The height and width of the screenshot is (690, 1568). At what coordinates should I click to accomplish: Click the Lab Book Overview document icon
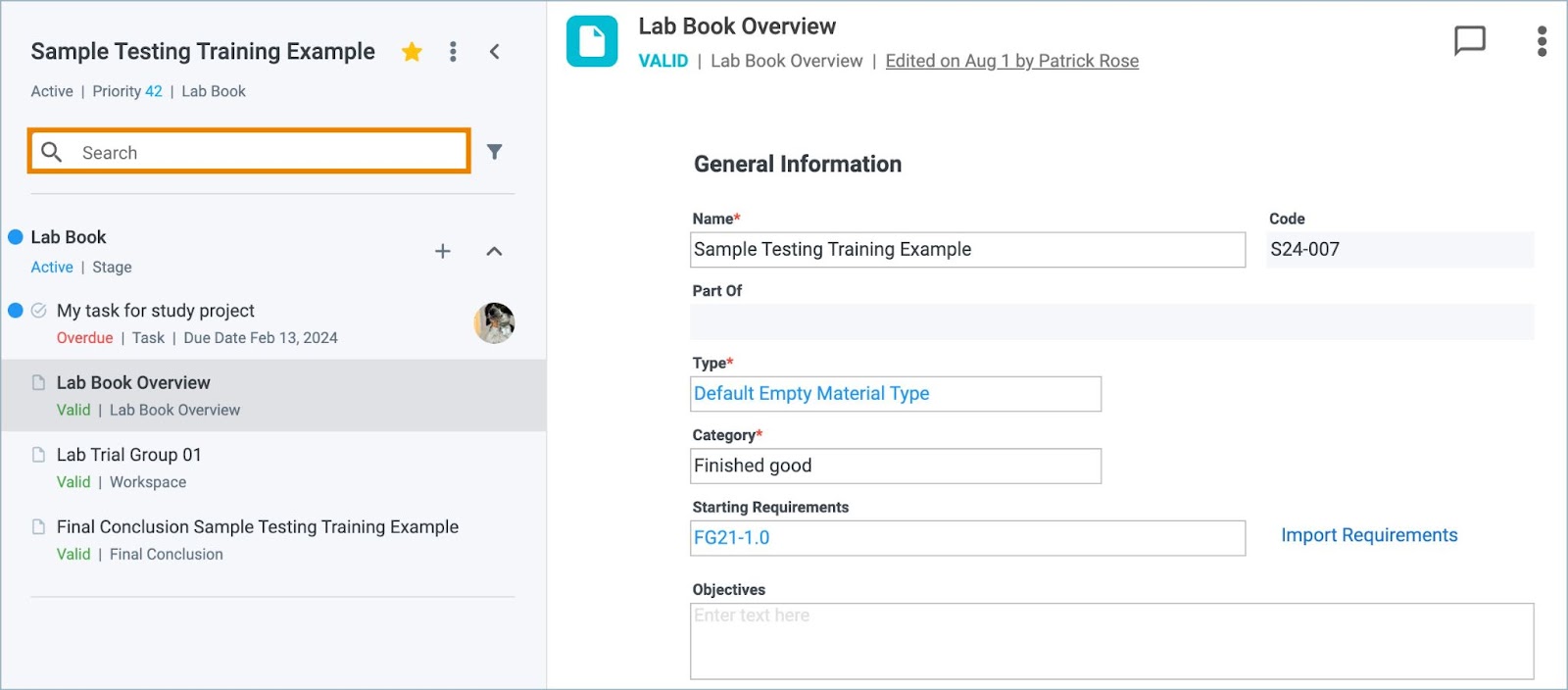[x=39, y=383]
